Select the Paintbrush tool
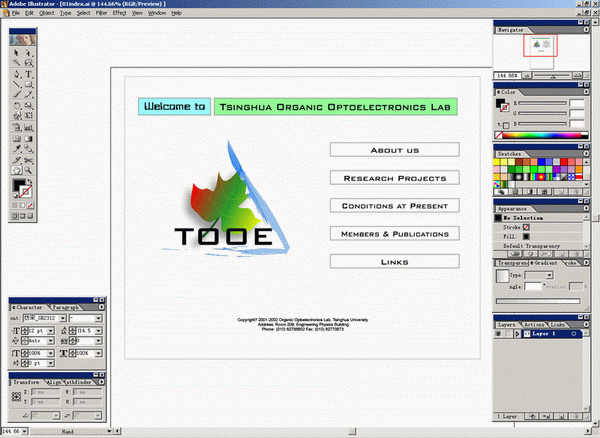This screenshot has width=600, height=438. [17, 96]
